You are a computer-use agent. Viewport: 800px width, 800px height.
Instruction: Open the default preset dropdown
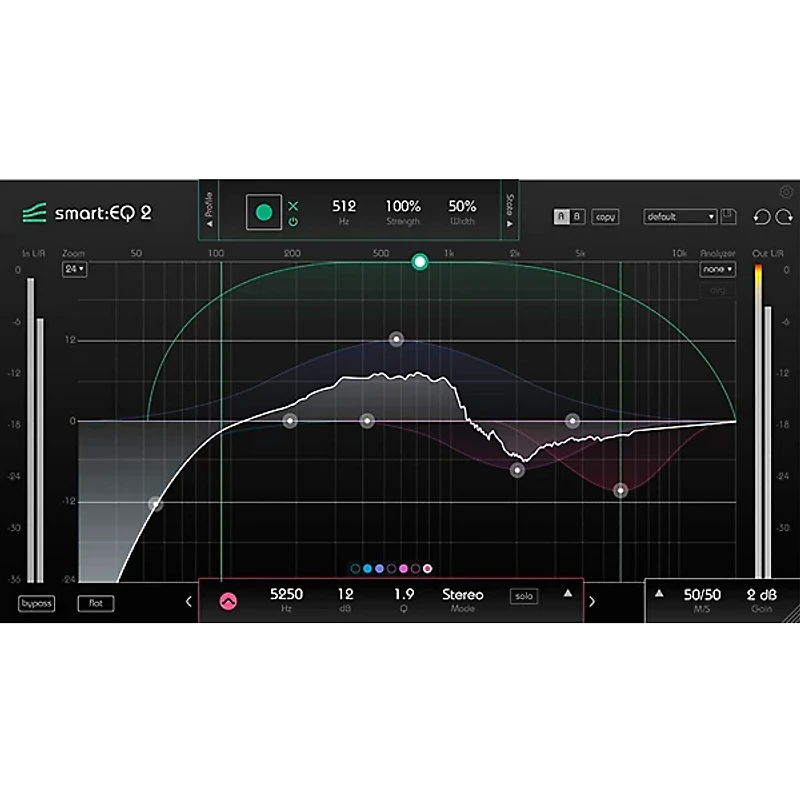[x=681, y=216]
